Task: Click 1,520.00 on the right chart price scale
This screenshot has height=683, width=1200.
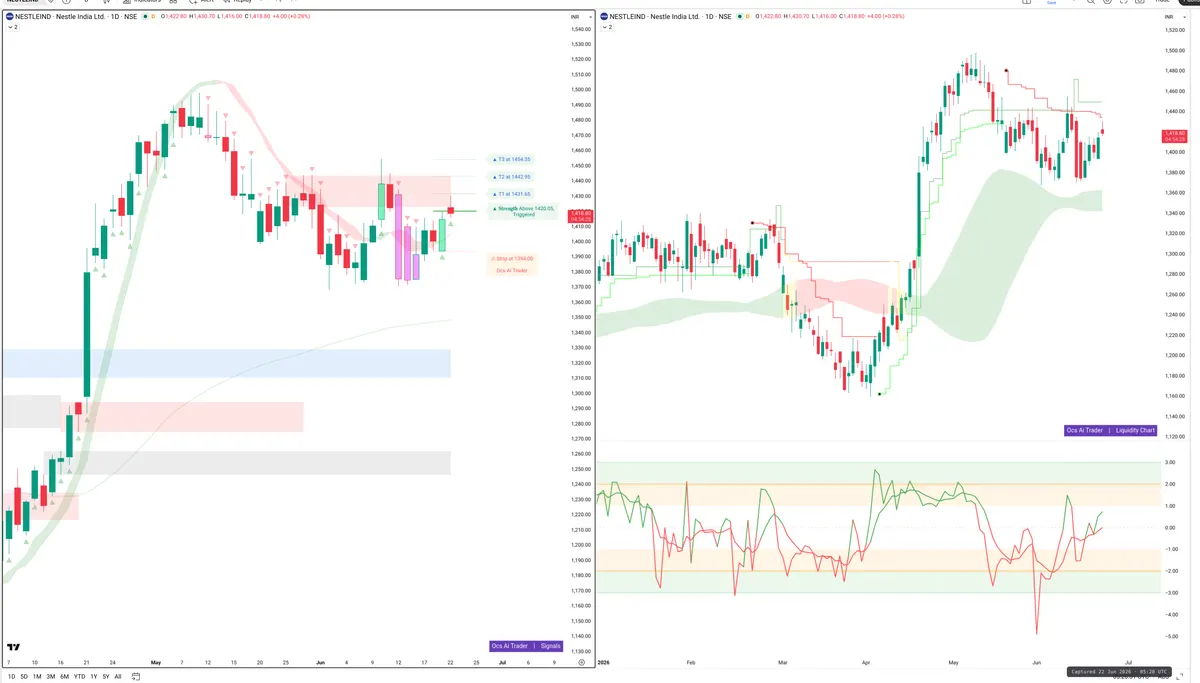Action: click(1174, 30)
